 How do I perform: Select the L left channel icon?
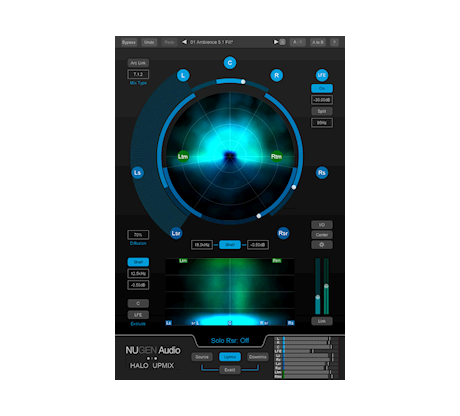183,75
